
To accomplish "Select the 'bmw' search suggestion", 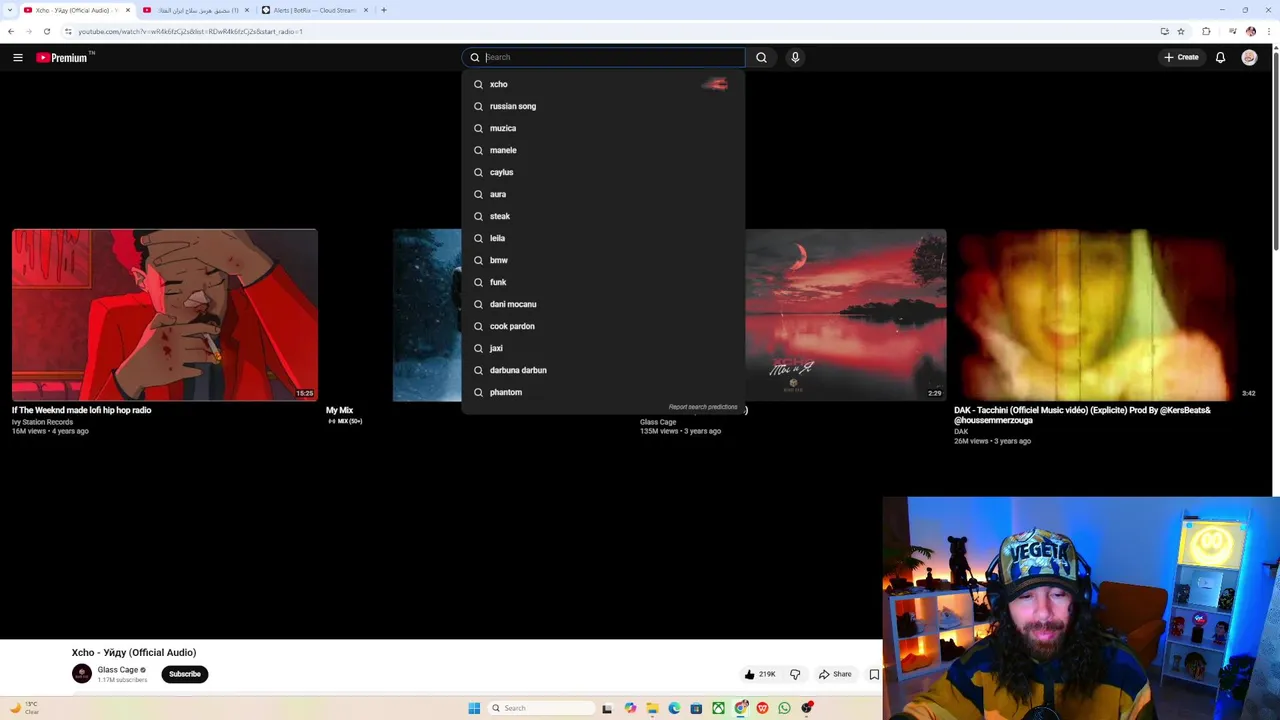I will tap(603, 260).
